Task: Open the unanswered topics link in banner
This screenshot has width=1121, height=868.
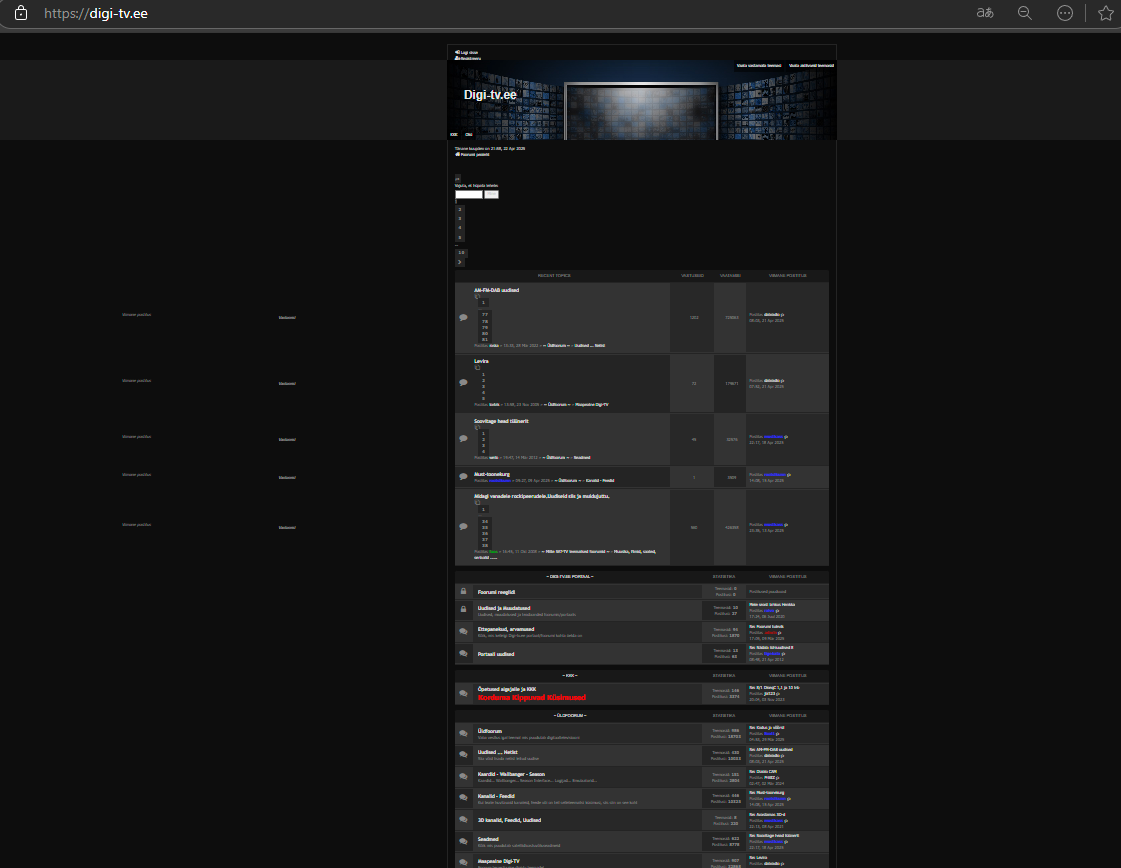Action: pyautogui.click(x=759, y=66)
